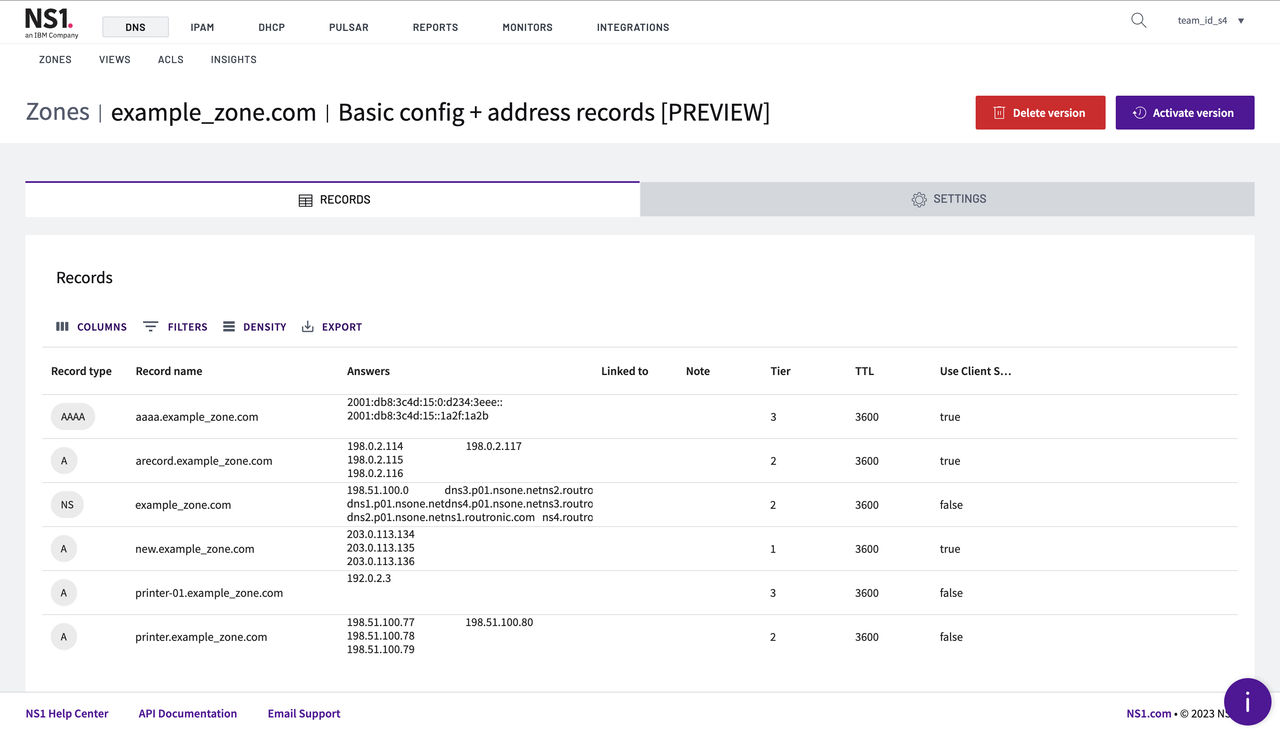This screenshot has height=734, width=1280.
Task: Click answer 2001:db8:3c4d:15::1a2f:1a2b
Action: [x=418, y=416]
